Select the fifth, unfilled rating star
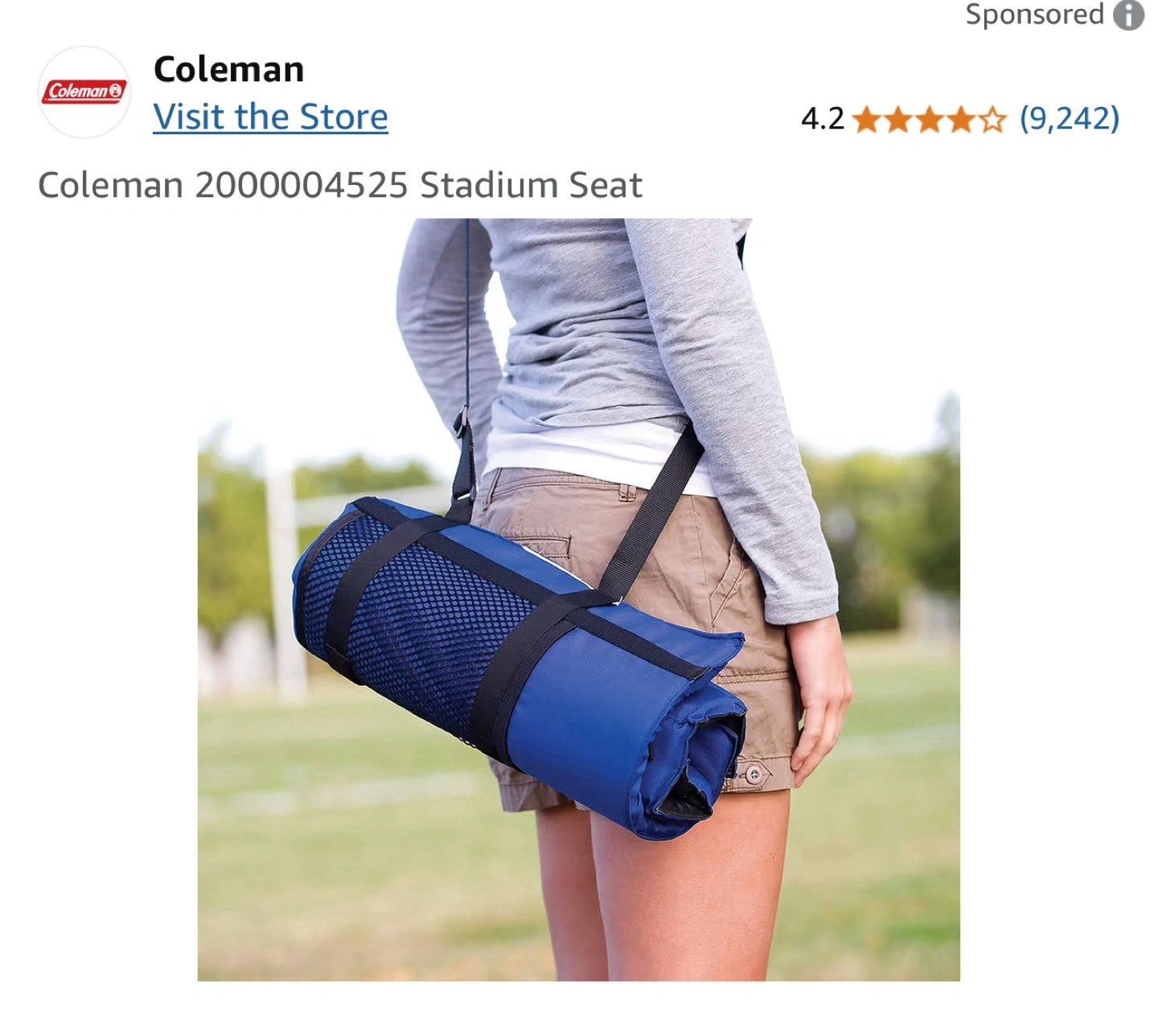This screenshot has width=1158, height=1036. point(992,120)
